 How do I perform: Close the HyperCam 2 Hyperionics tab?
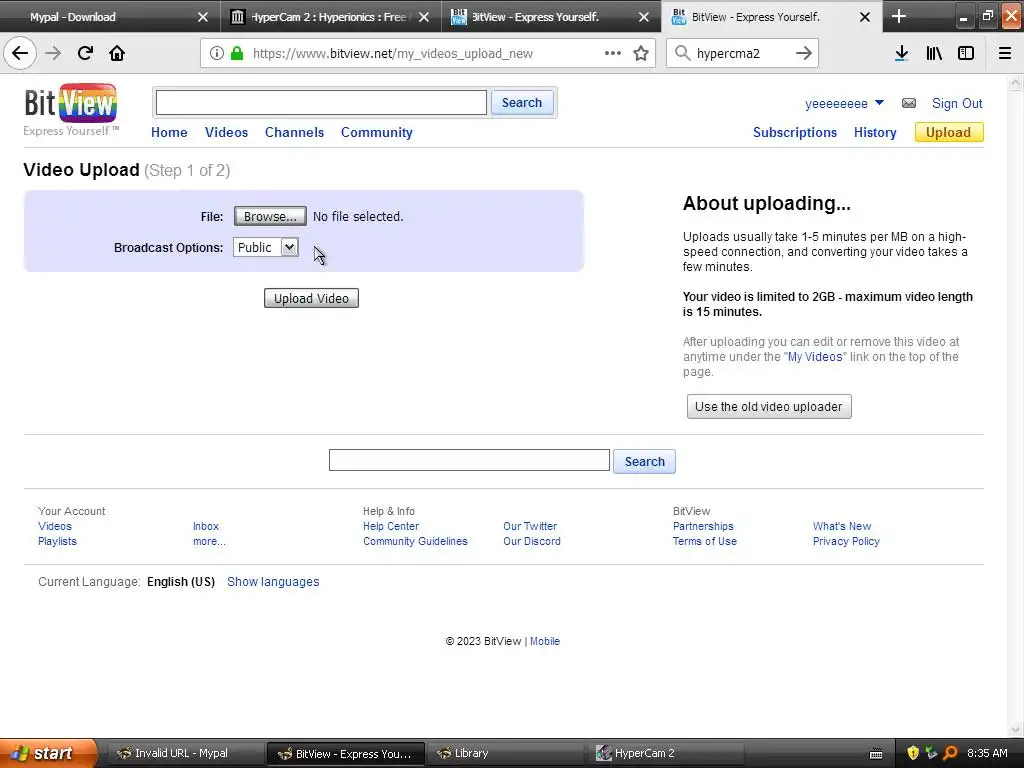[x=424, y=17]
